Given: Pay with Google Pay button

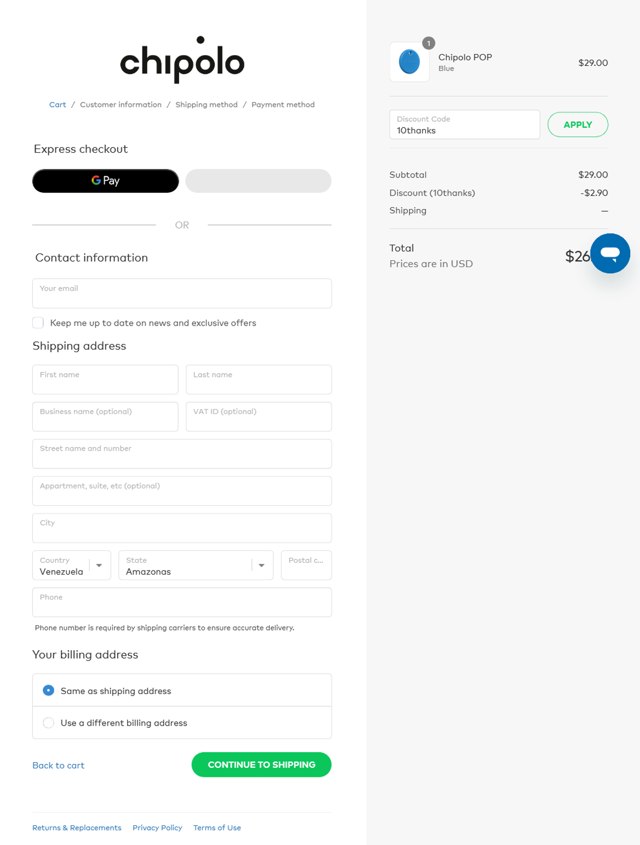Looking at the screenshot, I should point(106,181).
